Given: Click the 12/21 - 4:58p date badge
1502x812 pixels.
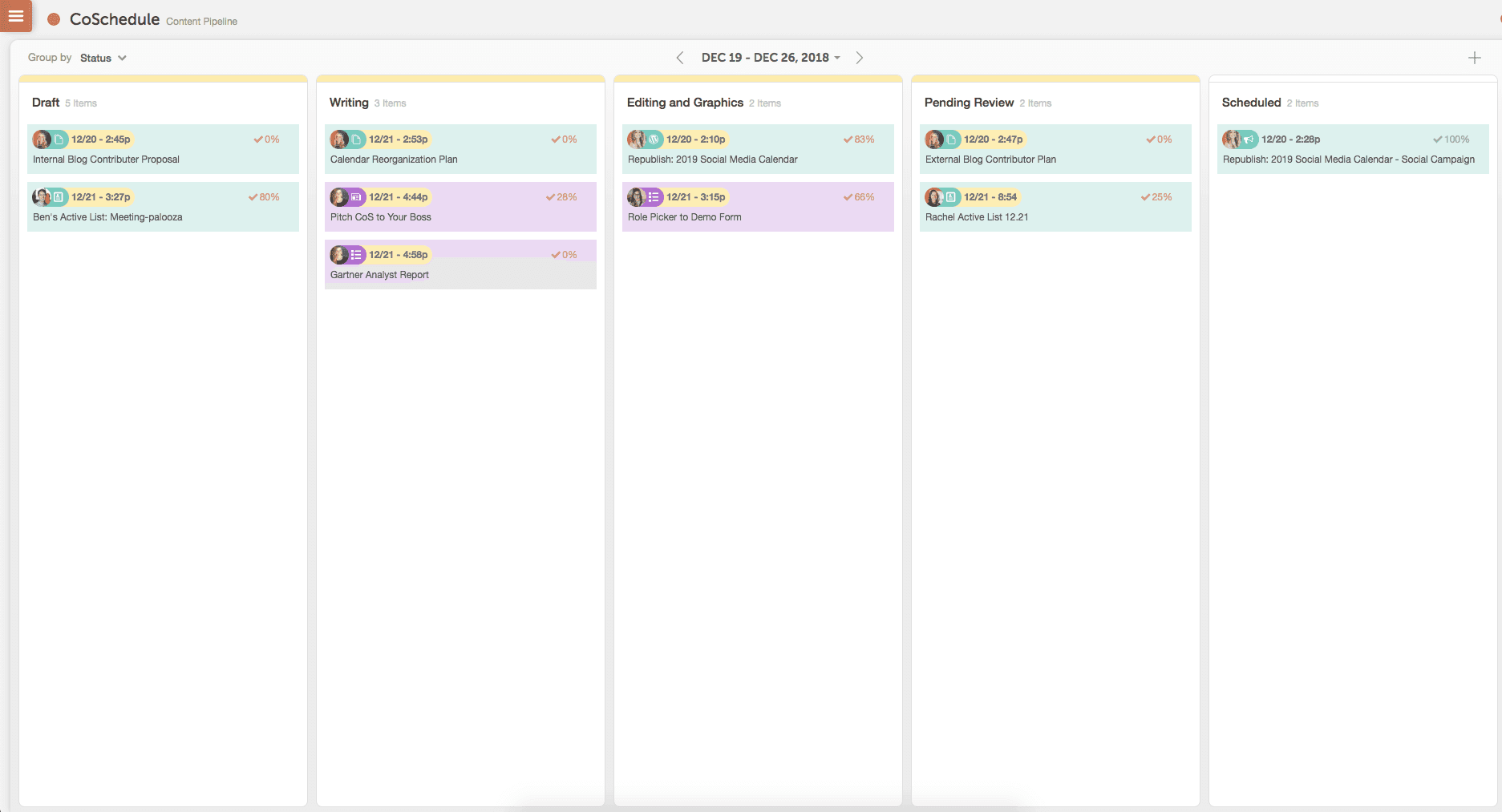Looking at the screenshot, I should [399, 255].
